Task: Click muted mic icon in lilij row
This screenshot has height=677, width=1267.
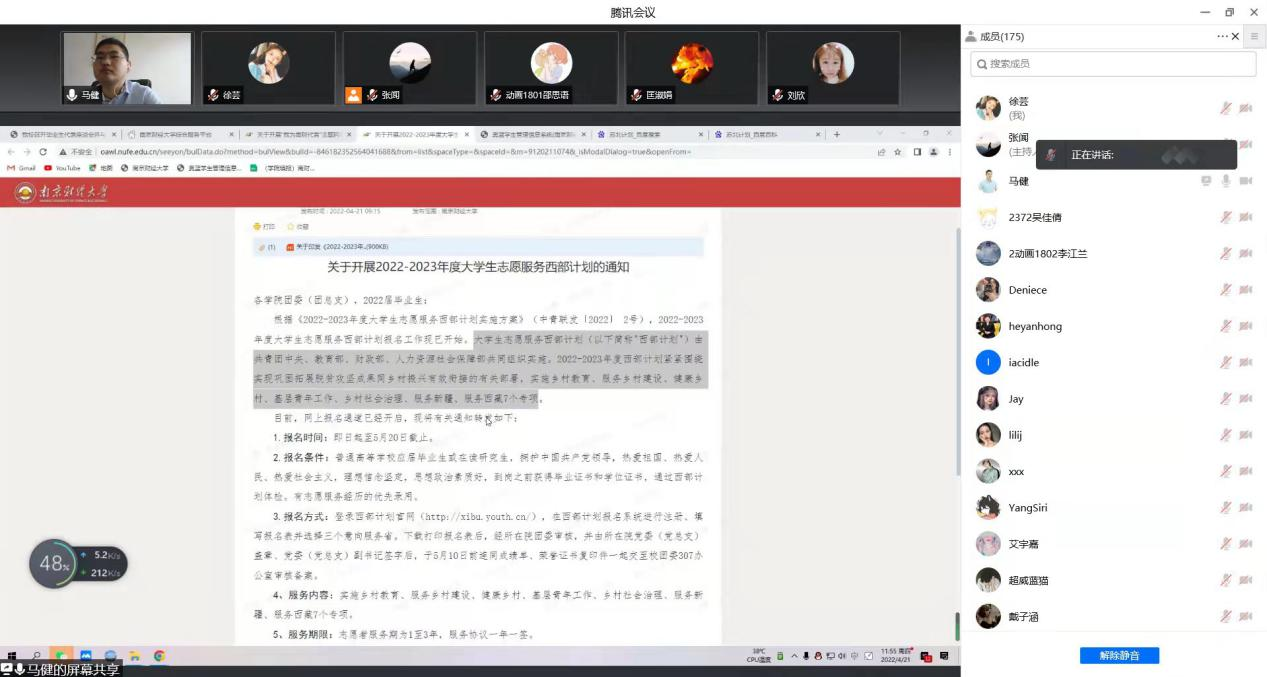Action: (x=1226, y=435)
